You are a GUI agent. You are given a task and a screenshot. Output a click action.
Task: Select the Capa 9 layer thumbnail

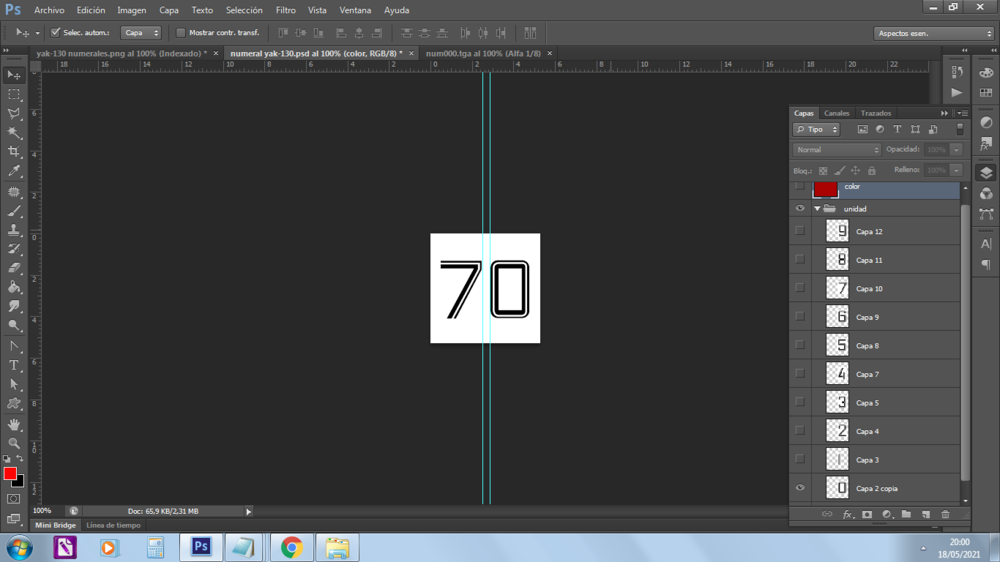837,316
